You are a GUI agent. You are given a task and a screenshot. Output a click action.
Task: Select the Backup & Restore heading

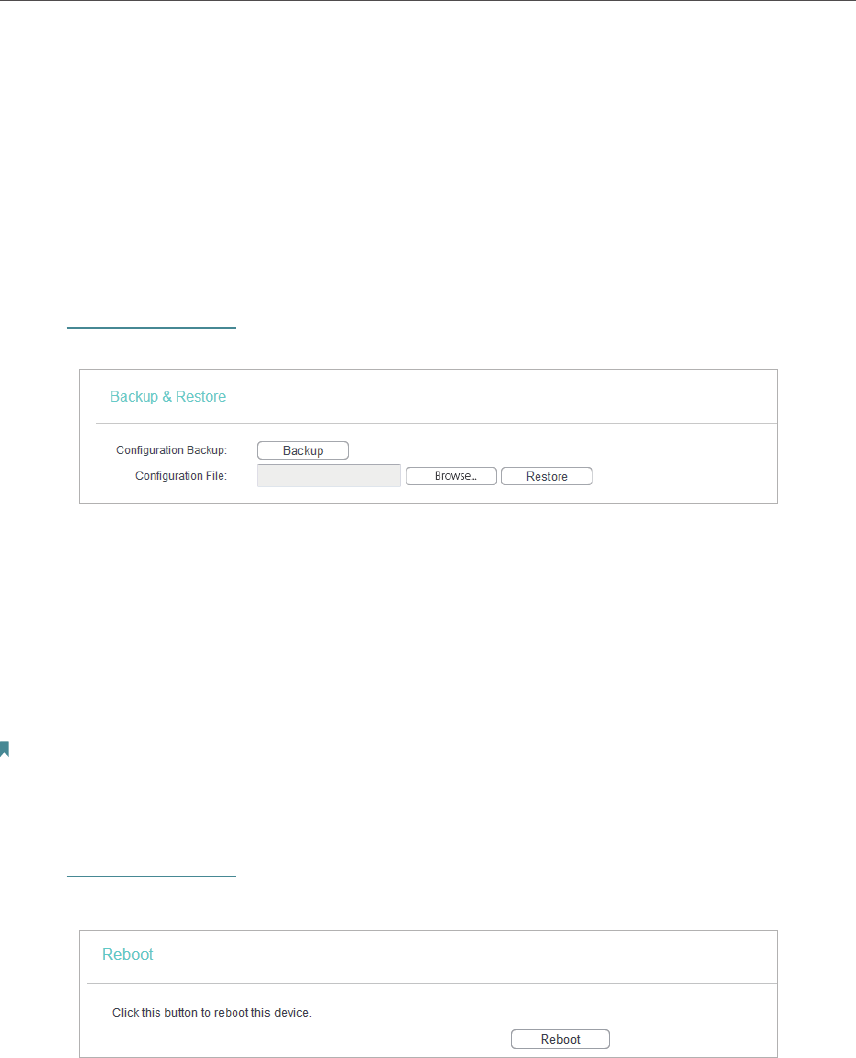click(x=168, y=397)
